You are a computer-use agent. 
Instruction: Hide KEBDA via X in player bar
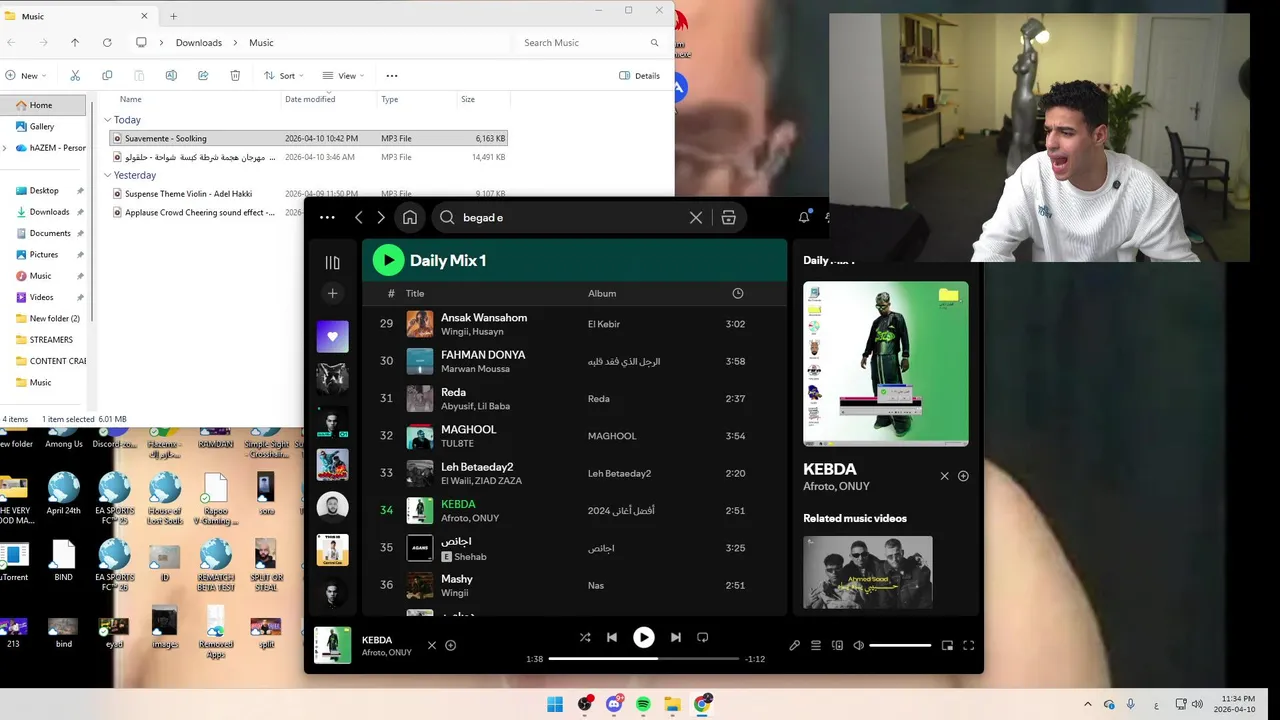pos(432,645)
